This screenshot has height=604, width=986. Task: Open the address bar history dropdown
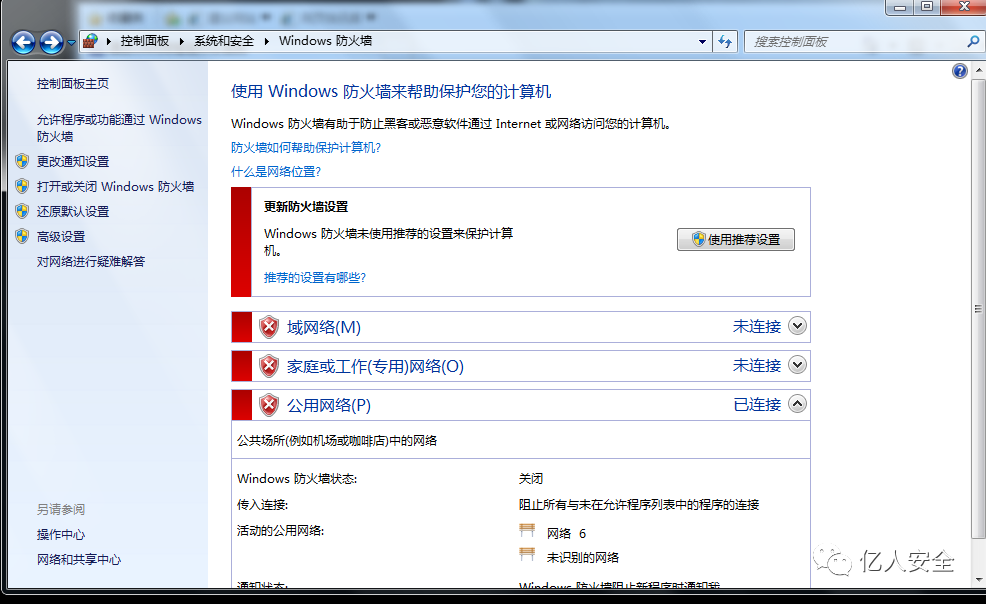tap(702, 41)
